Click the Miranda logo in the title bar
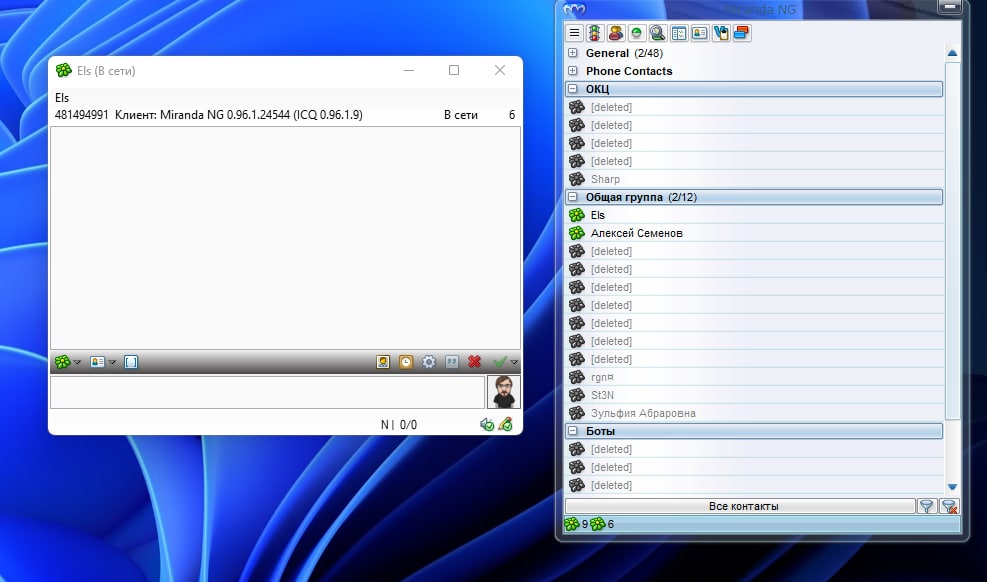The width and height of the screenshot is (987, 582). (x=574, y=9)
